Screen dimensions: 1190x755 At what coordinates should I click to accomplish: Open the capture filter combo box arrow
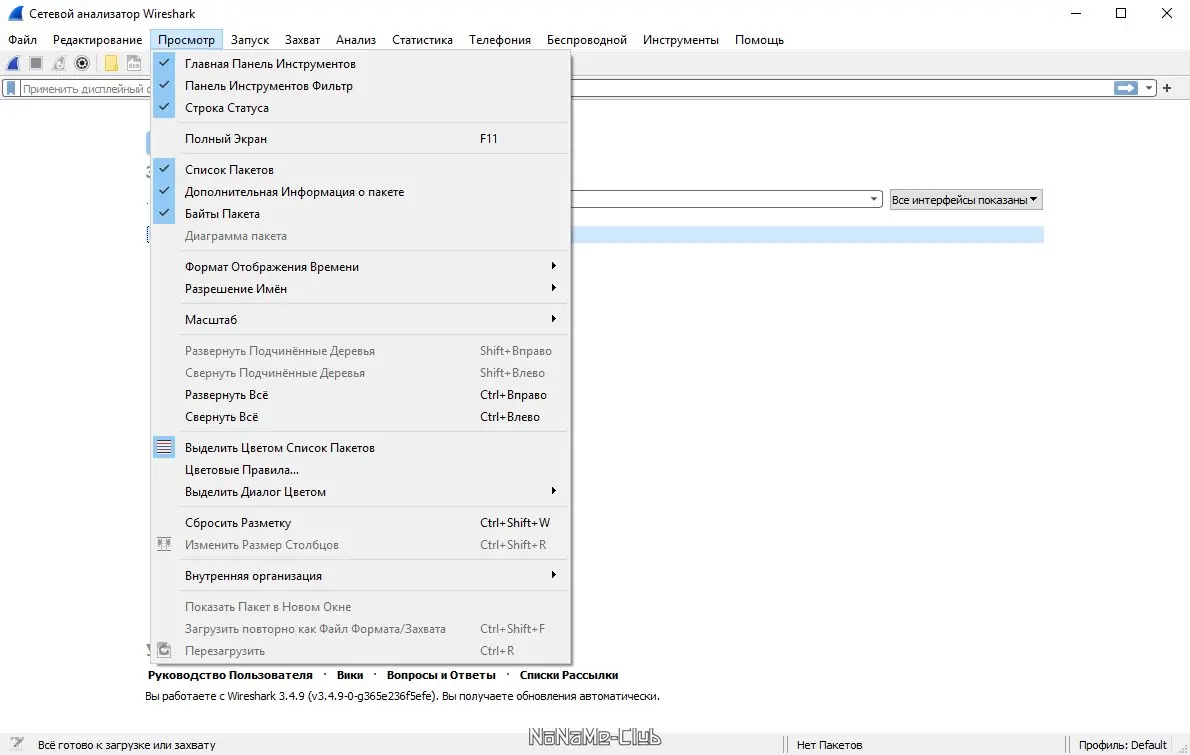point(874,200)
